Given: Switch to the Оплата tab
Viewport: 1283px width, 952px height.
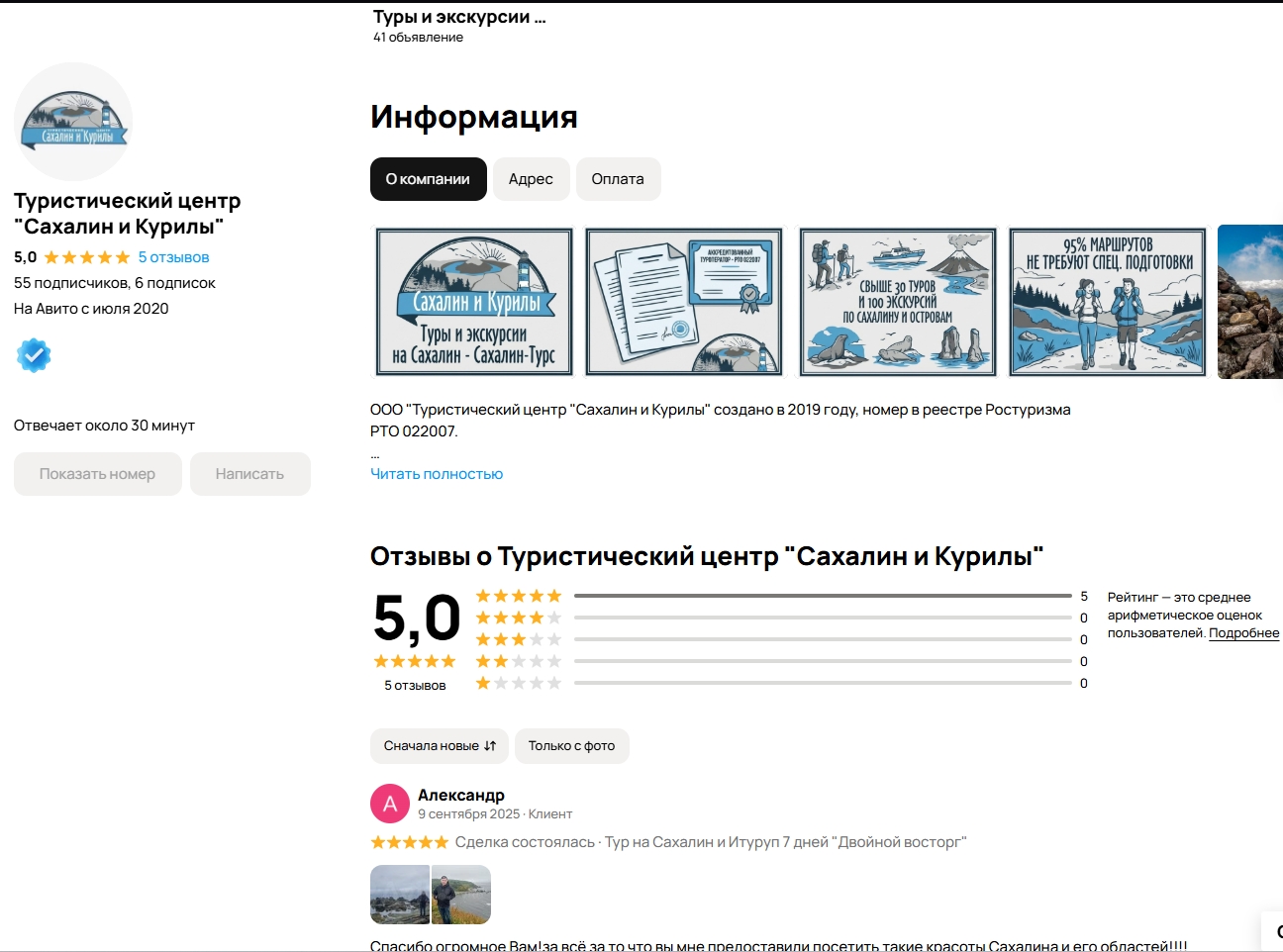Looking at the screenshot, I should [x=618, y=179].
